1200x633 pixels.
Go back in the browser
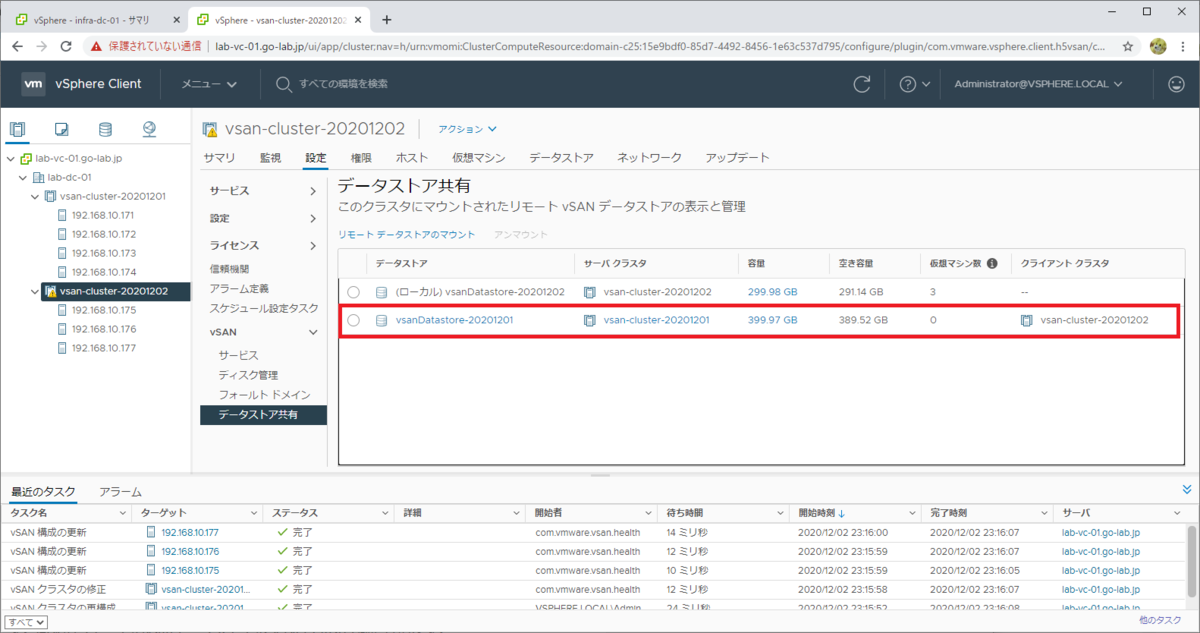(16, 46)
